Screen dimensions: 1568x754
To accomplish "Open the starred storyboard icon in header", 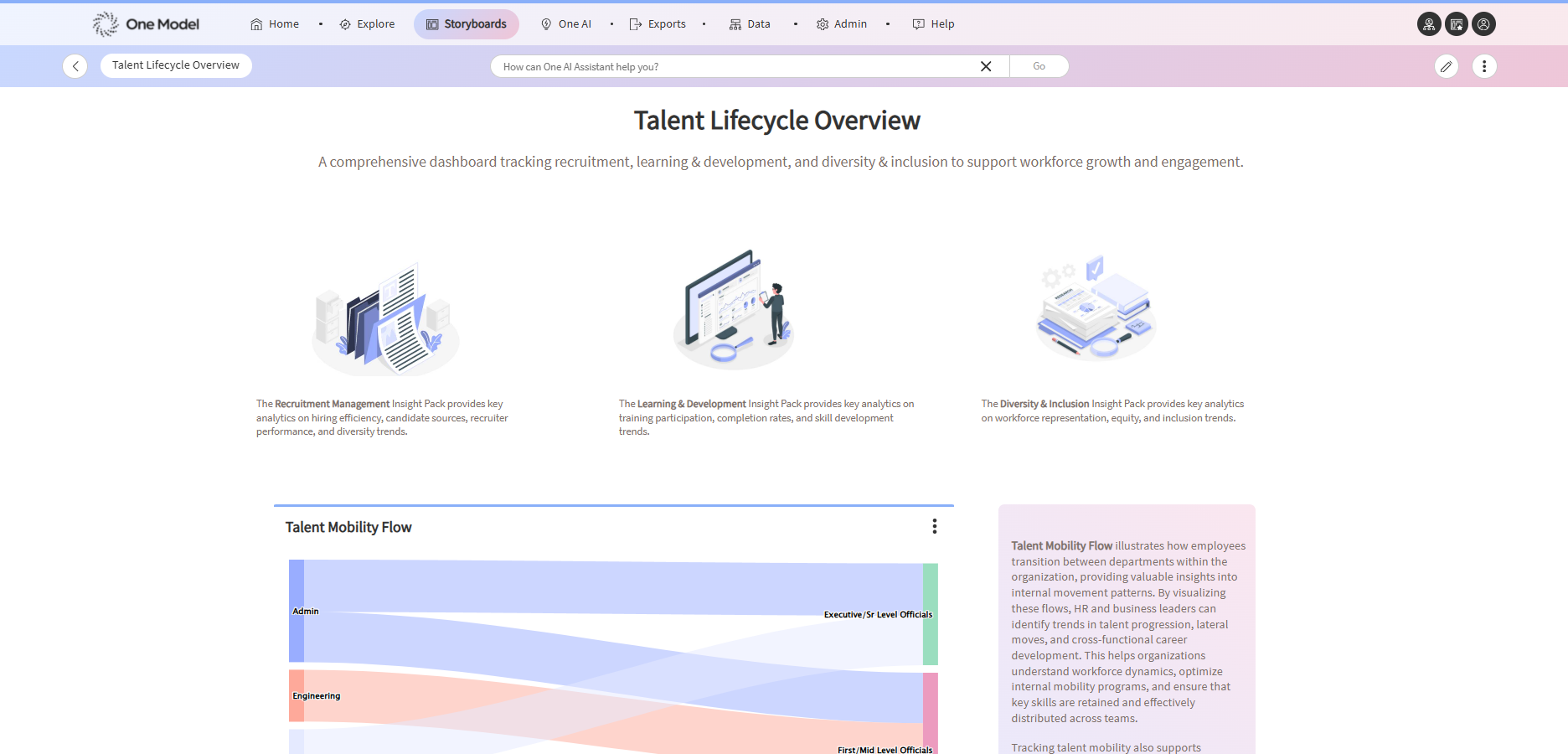I will [x=1457, y=24].
